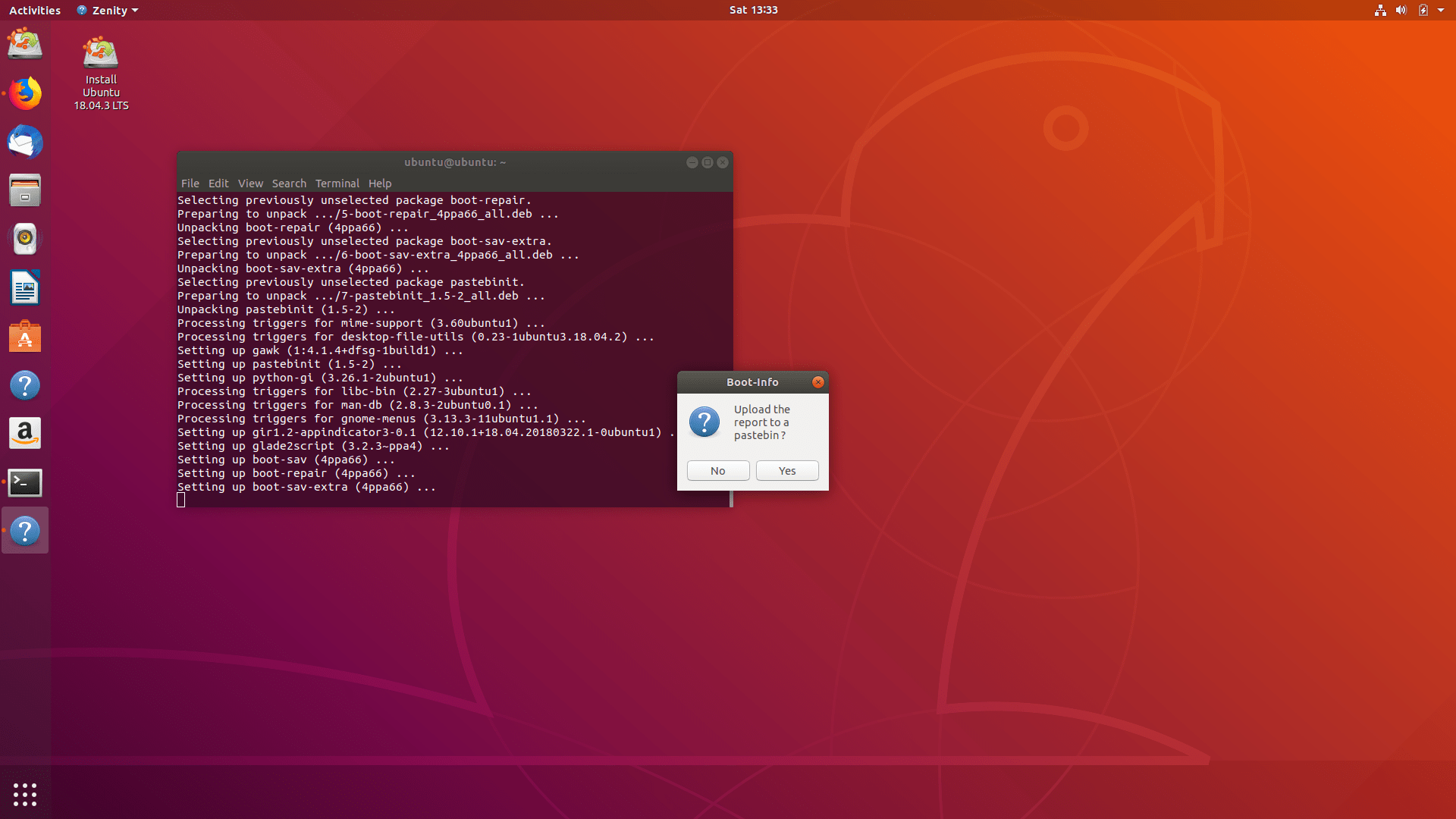Focus the running Boot-Repair question mark icon

pyautogui.click(x=25, y=530)
